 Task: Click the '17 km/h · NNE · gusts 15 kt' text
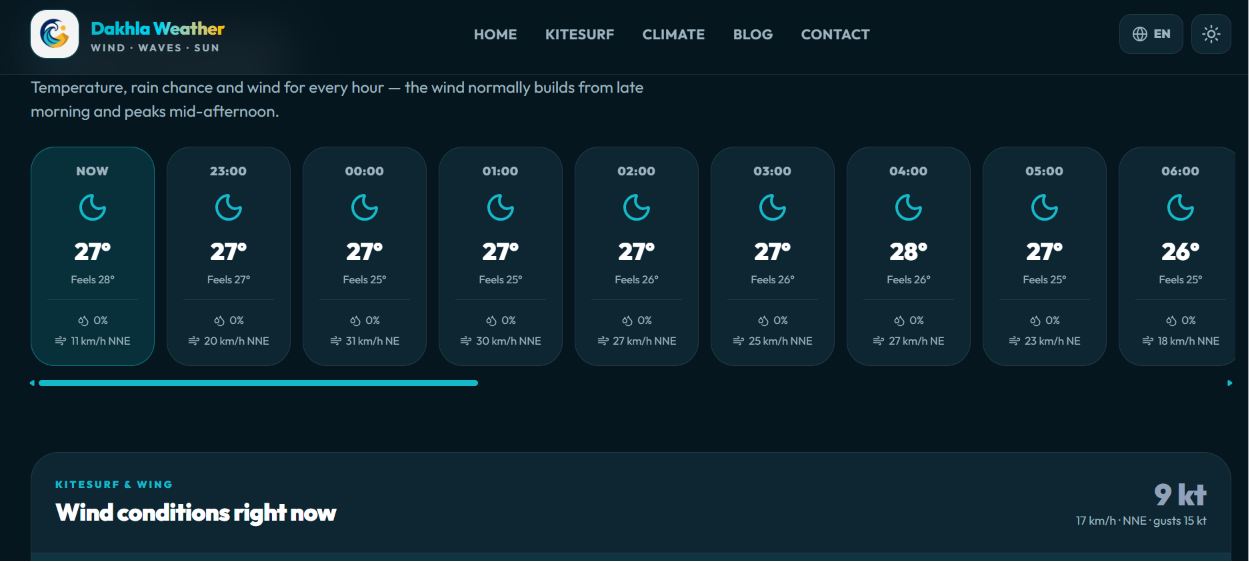point(1141,521)
